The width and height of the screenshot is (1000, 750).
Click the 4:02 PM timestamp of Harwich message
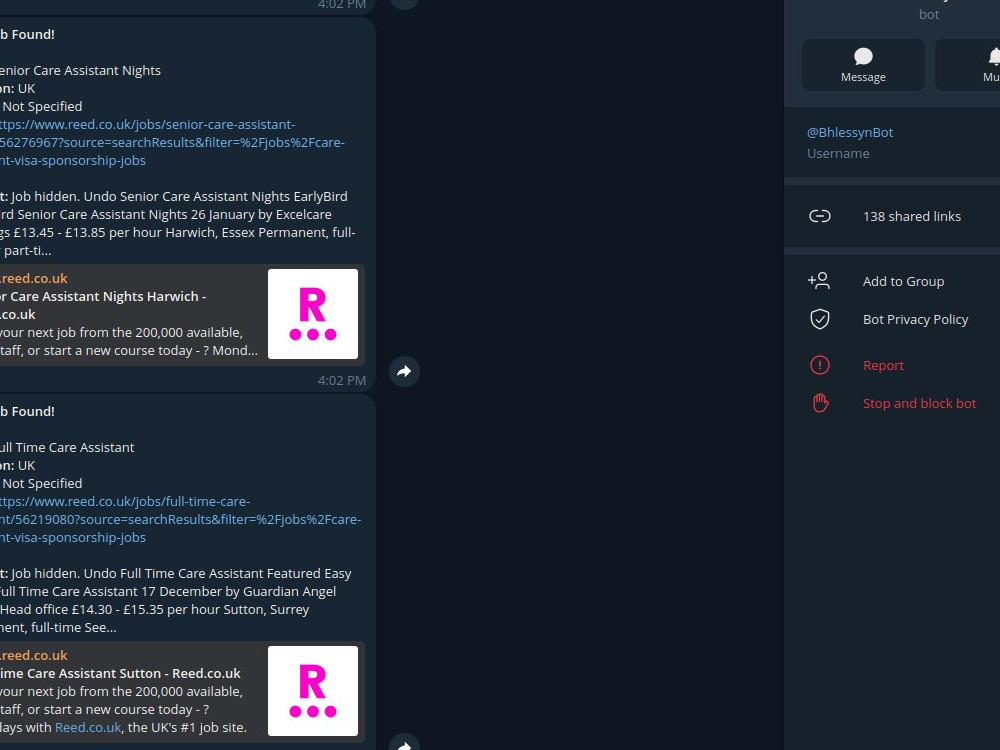coord(342,381)
